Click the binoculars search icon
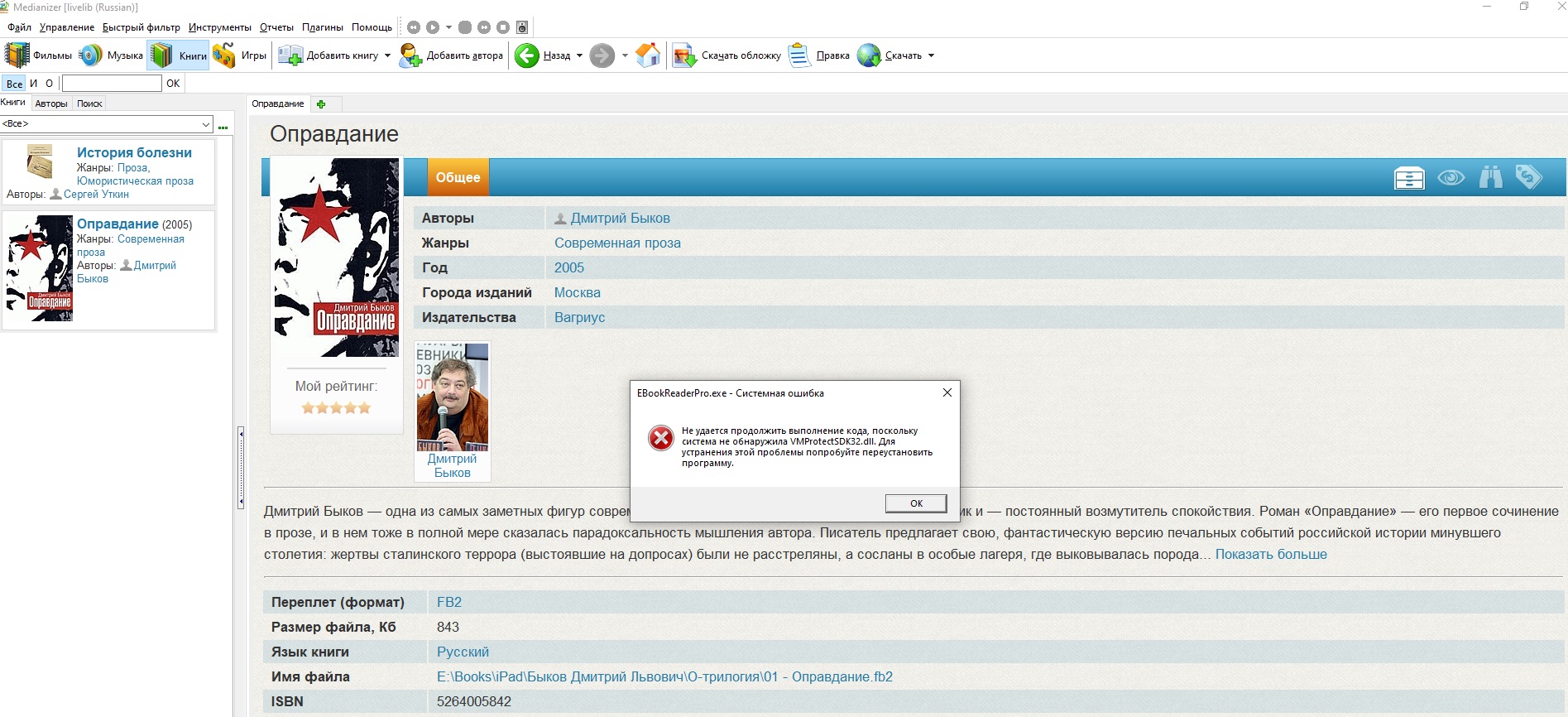1568x717 pixels. coord(1491,176)
